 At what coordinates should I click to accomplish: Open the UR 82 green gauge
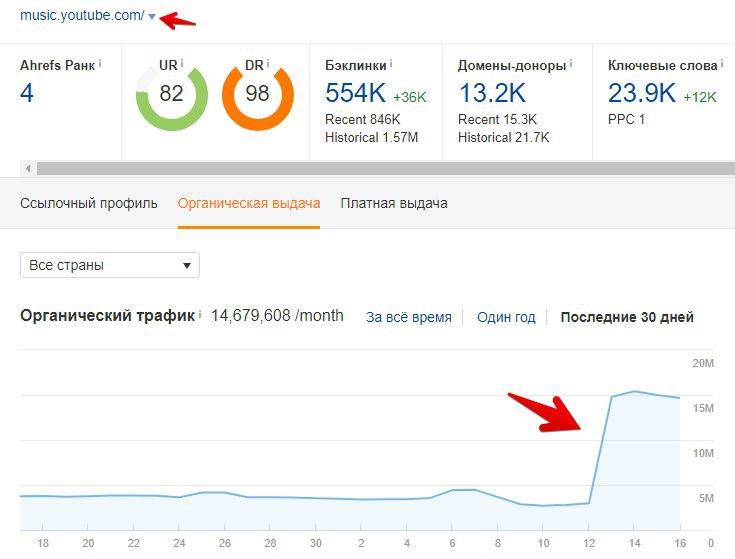[172, 94]
